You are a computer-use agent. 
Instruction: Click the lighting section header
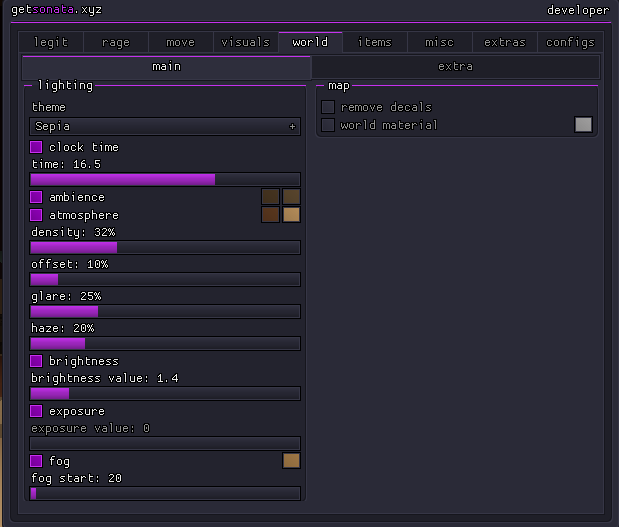[x=65, y=85]
